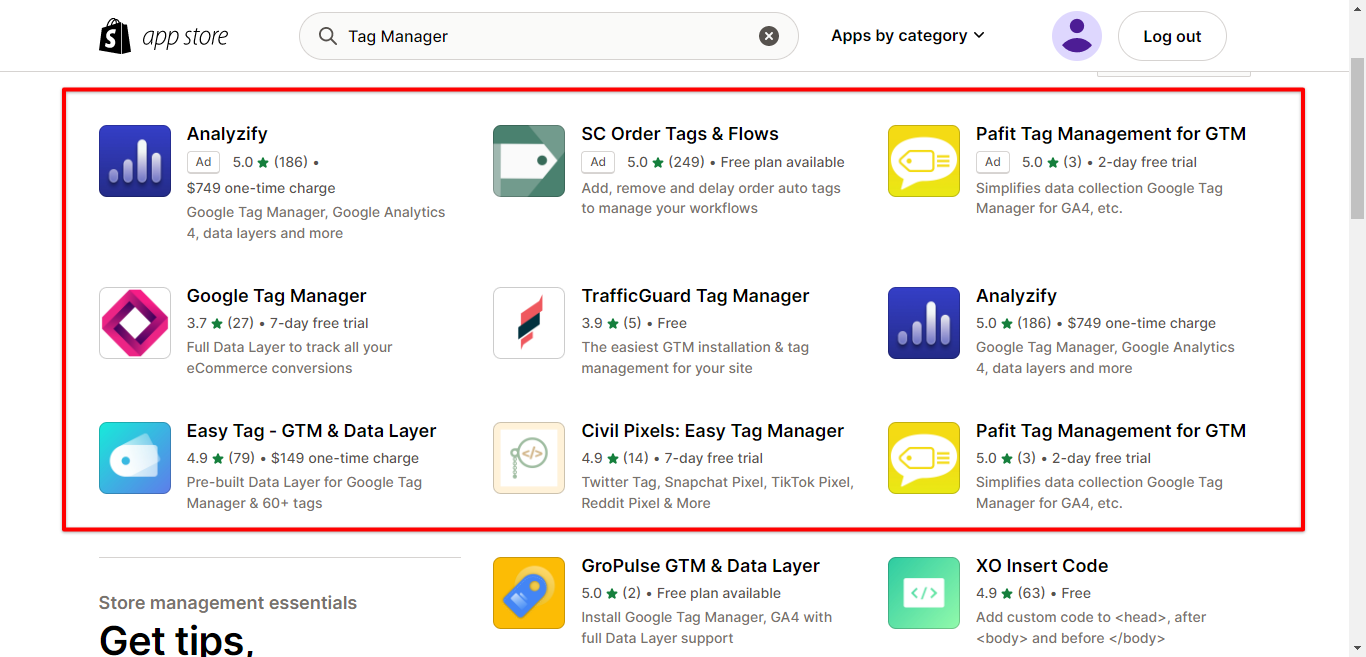Open the user profile avatar

[1076, 36]
